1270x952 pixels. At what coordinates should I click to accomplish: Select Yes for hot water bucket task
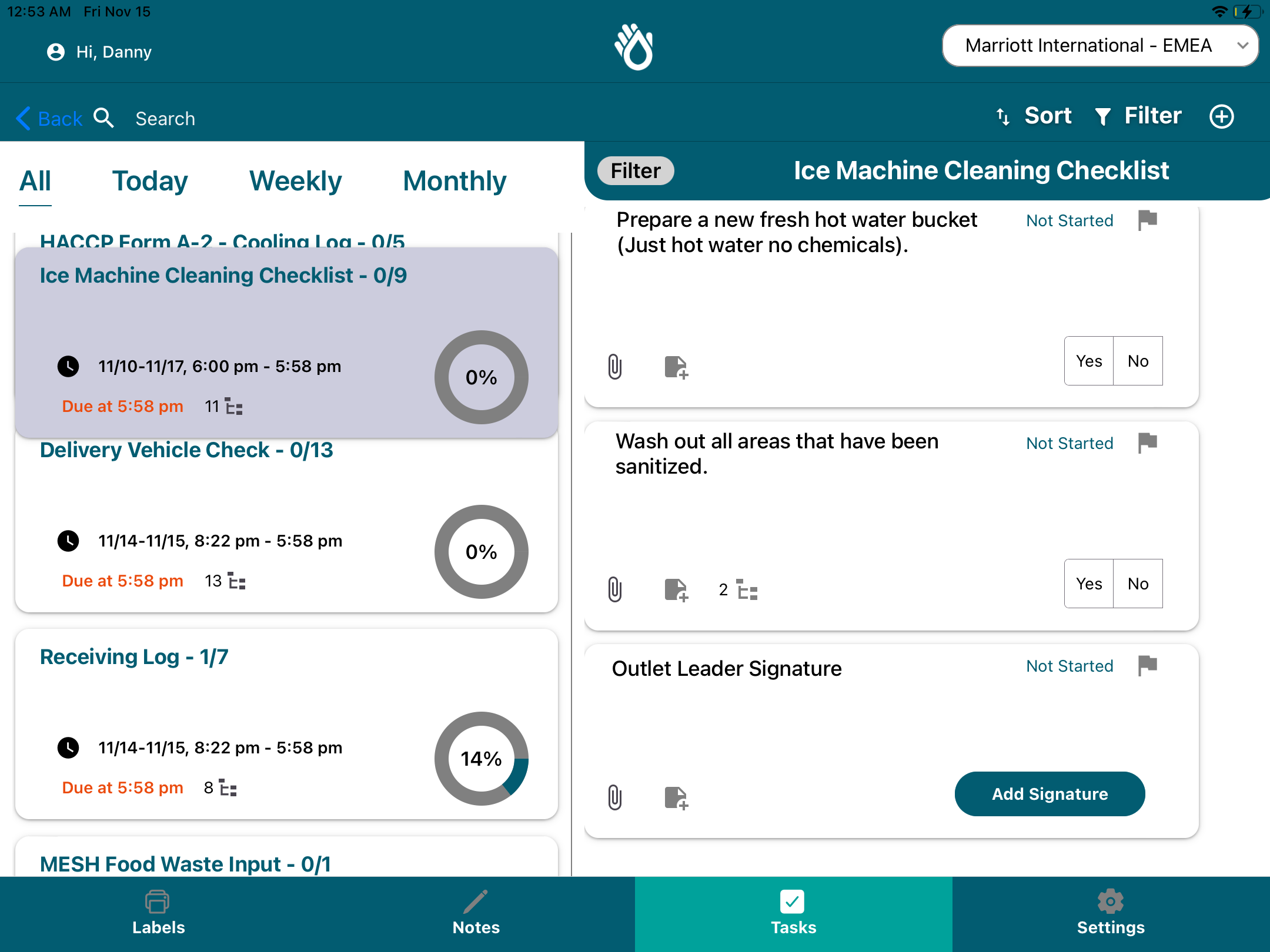pyautogui.click(x=1088, y=361)
